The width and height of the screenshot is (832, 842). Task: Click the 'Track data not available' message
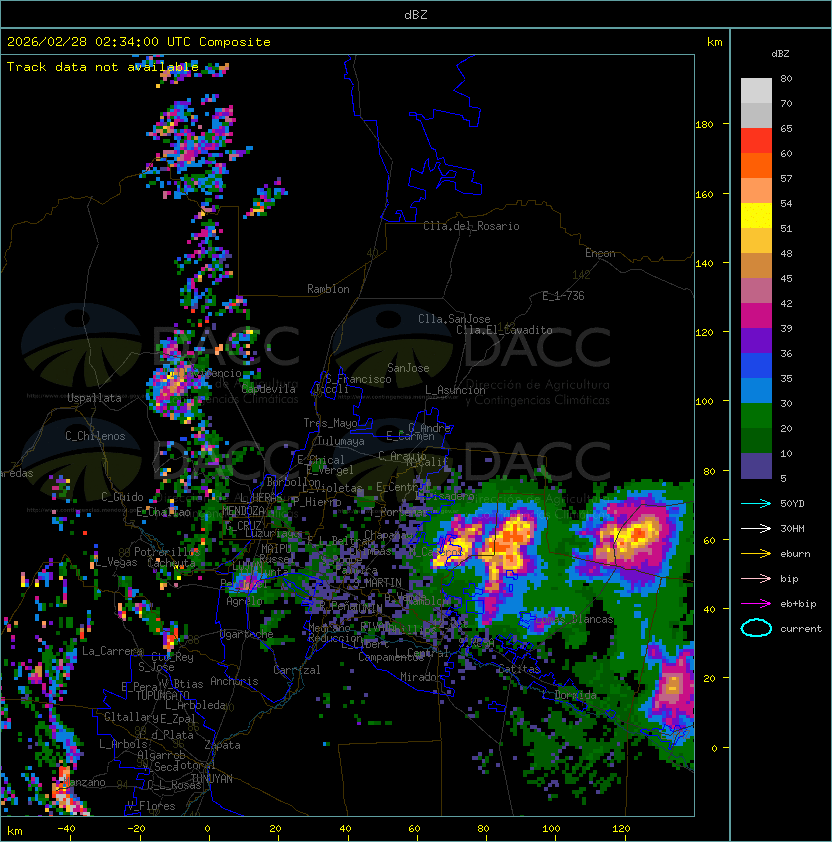pyautogui.click(x=103, y=67)
